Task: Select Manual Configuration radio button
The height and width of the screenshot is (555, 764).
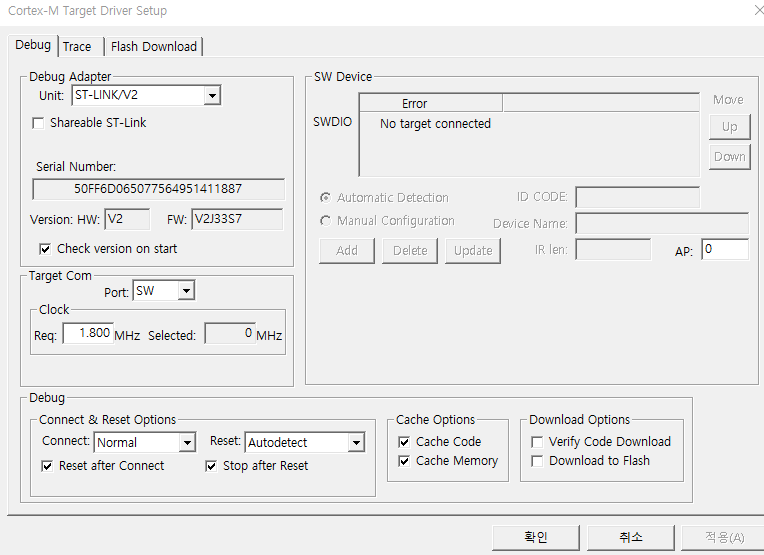Action: [325, 221]
